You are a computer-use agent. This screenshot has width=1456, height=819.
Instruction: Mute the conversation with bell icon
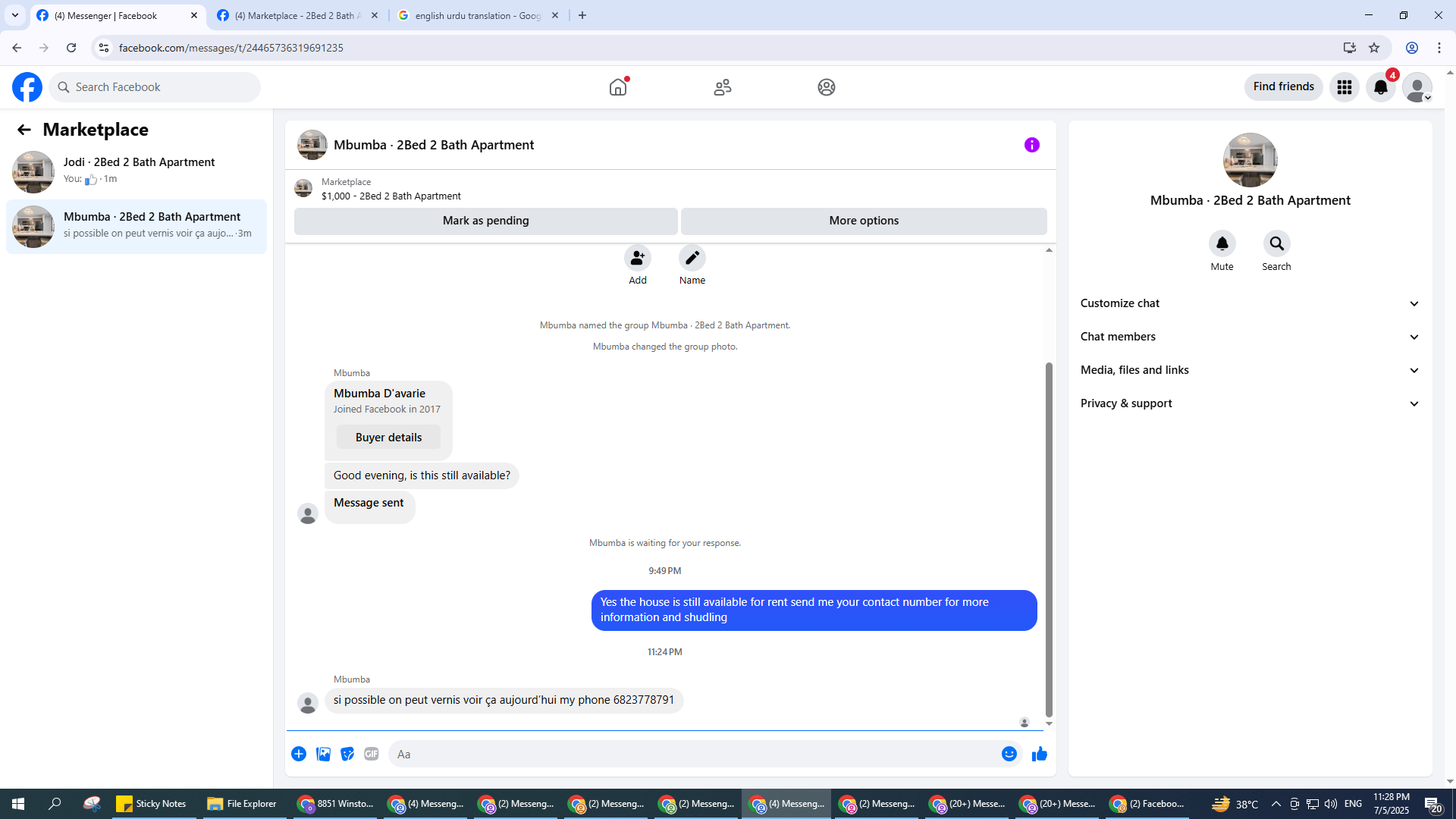pos(1222,244)
